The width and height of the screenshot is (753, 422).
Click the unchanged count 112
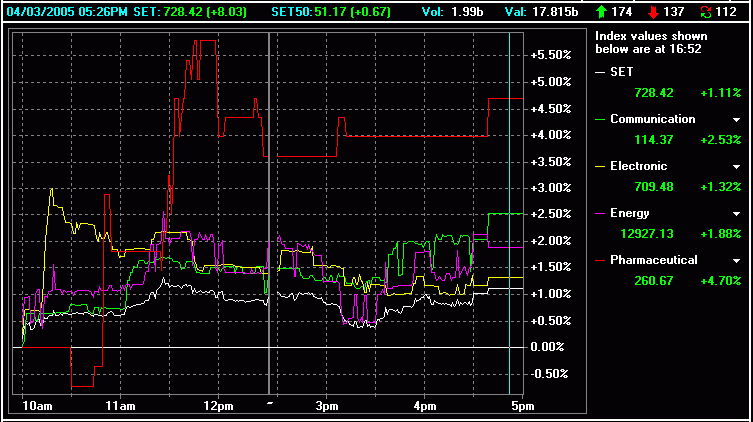pos(726,12)
